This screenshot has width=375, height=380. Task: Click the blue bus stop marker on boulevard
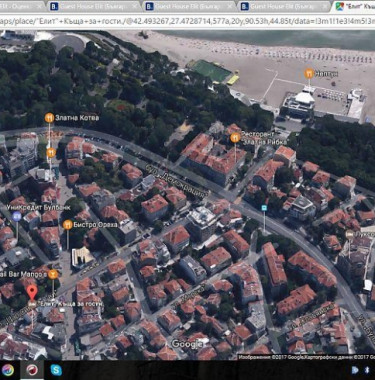264,208
